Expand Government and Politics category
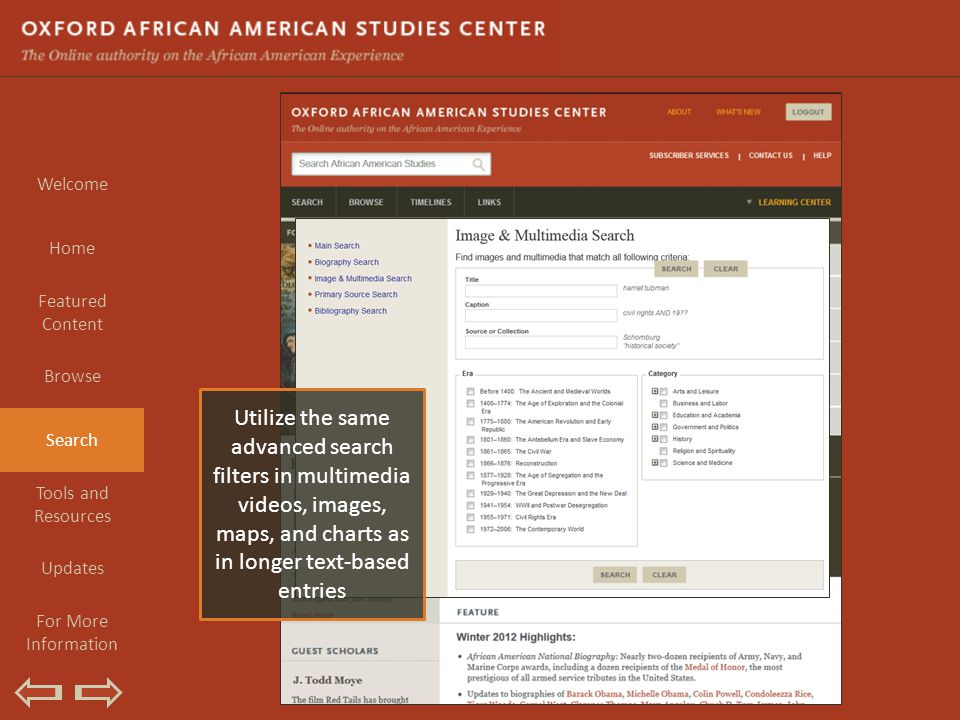The height and width of the screenshot is (720, 960). pos(654,427)
